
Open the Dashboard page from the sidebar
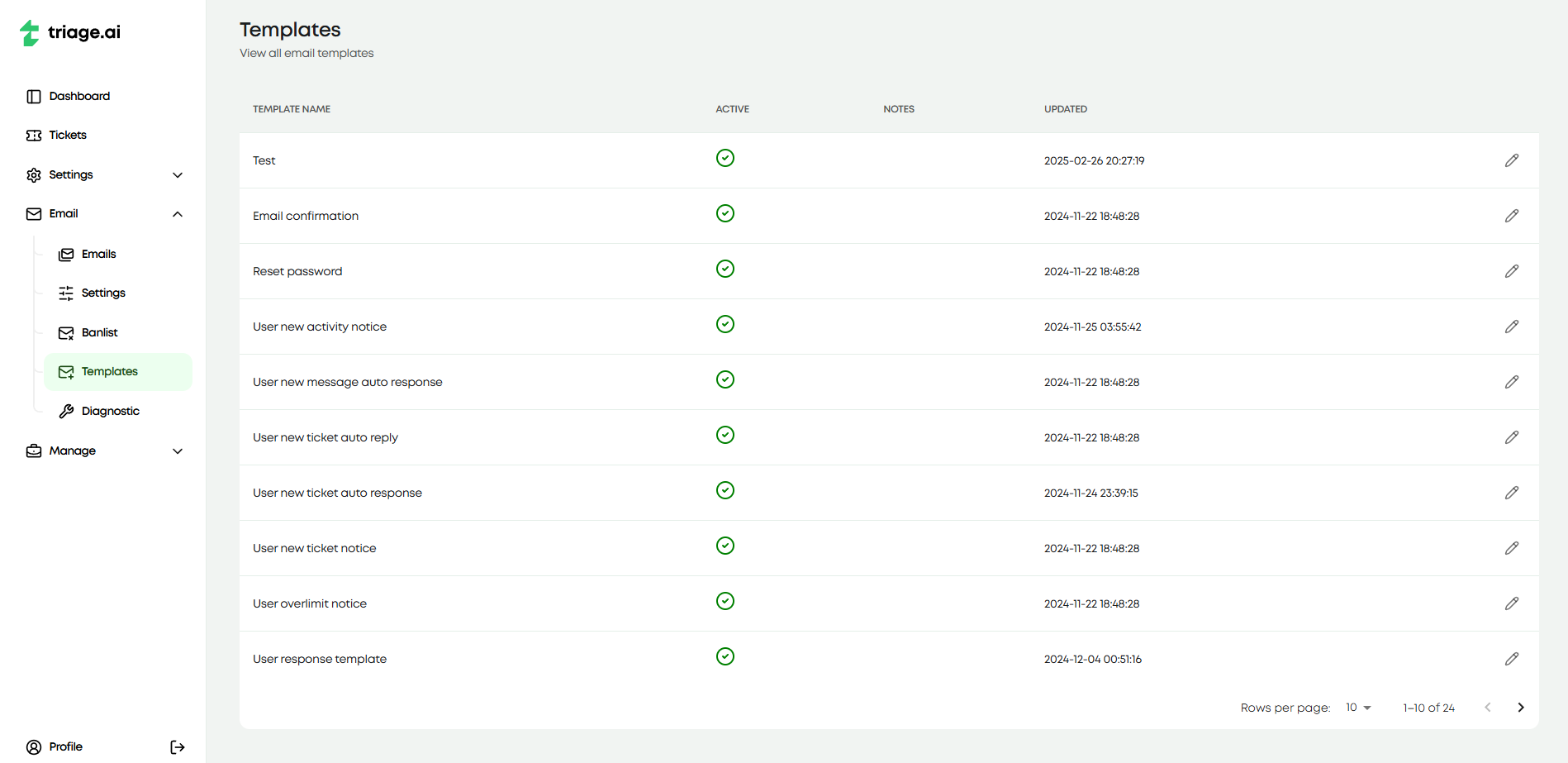pyautogui.click(x=79, y=96)
